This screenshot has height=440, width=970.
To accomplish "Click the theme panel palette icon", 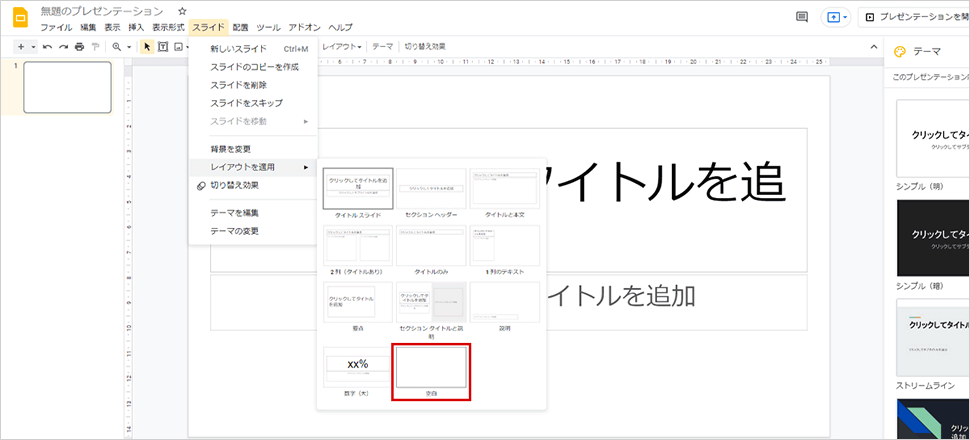I will pyautogui.click(x=900, y=51).
